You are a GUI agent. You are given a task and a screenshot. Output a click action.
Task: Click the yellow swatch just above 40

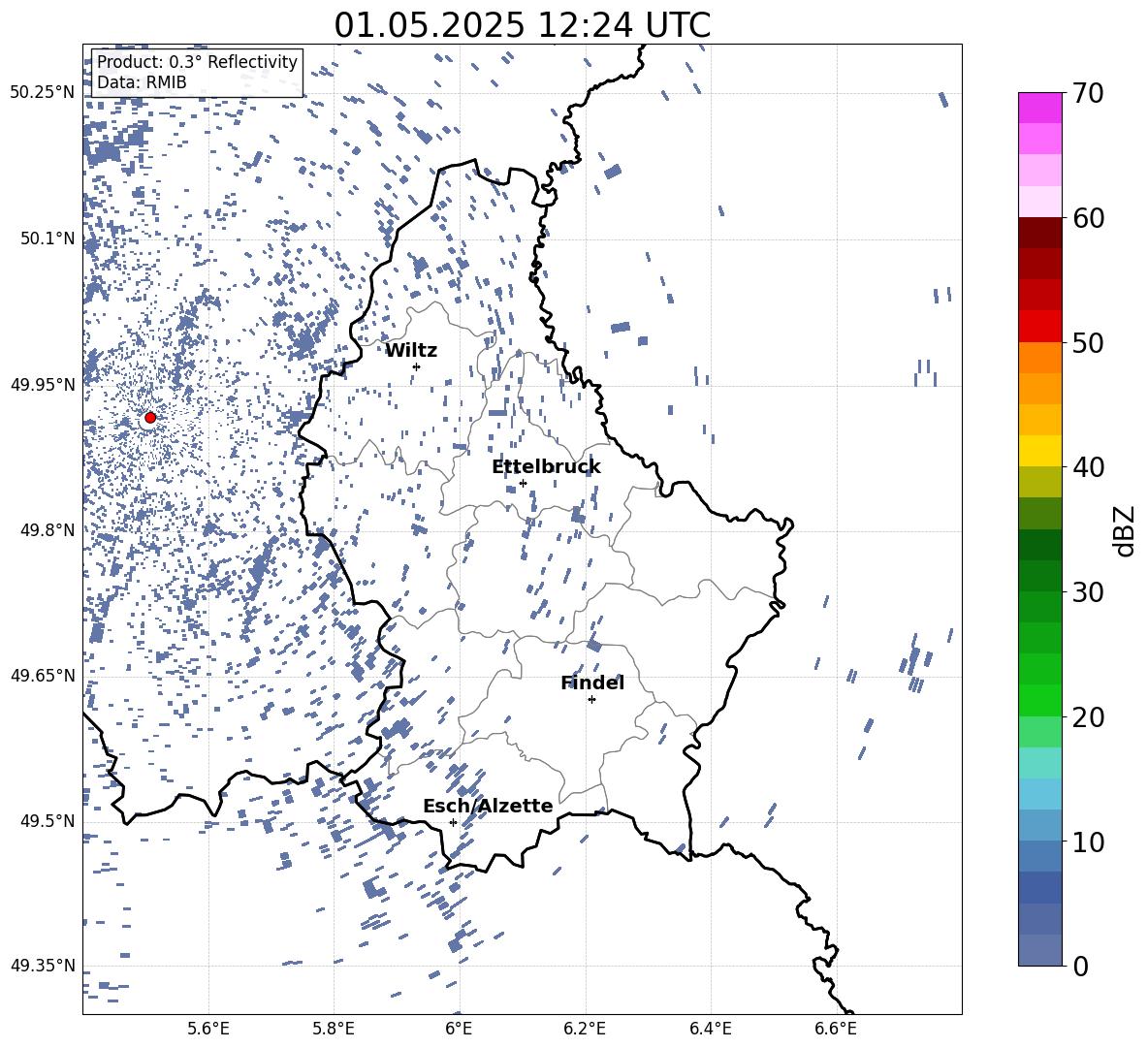[1040, 451]
